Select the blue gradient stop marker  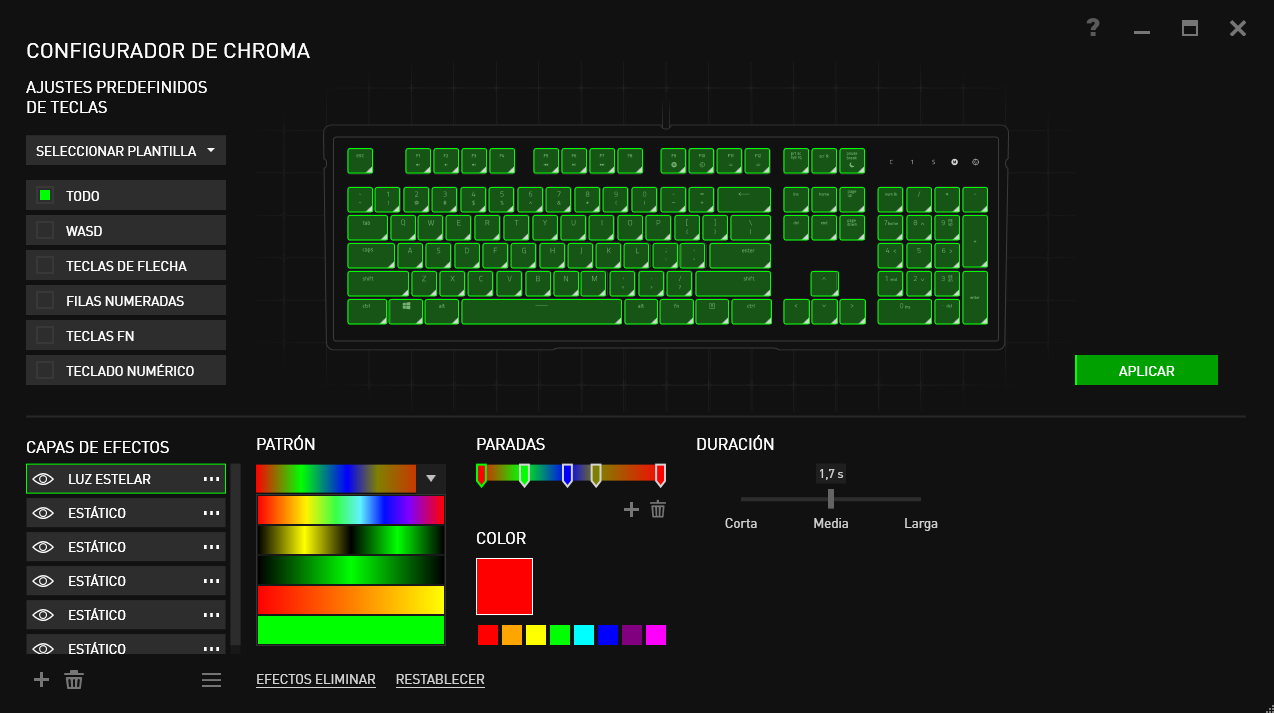point(567,475)
